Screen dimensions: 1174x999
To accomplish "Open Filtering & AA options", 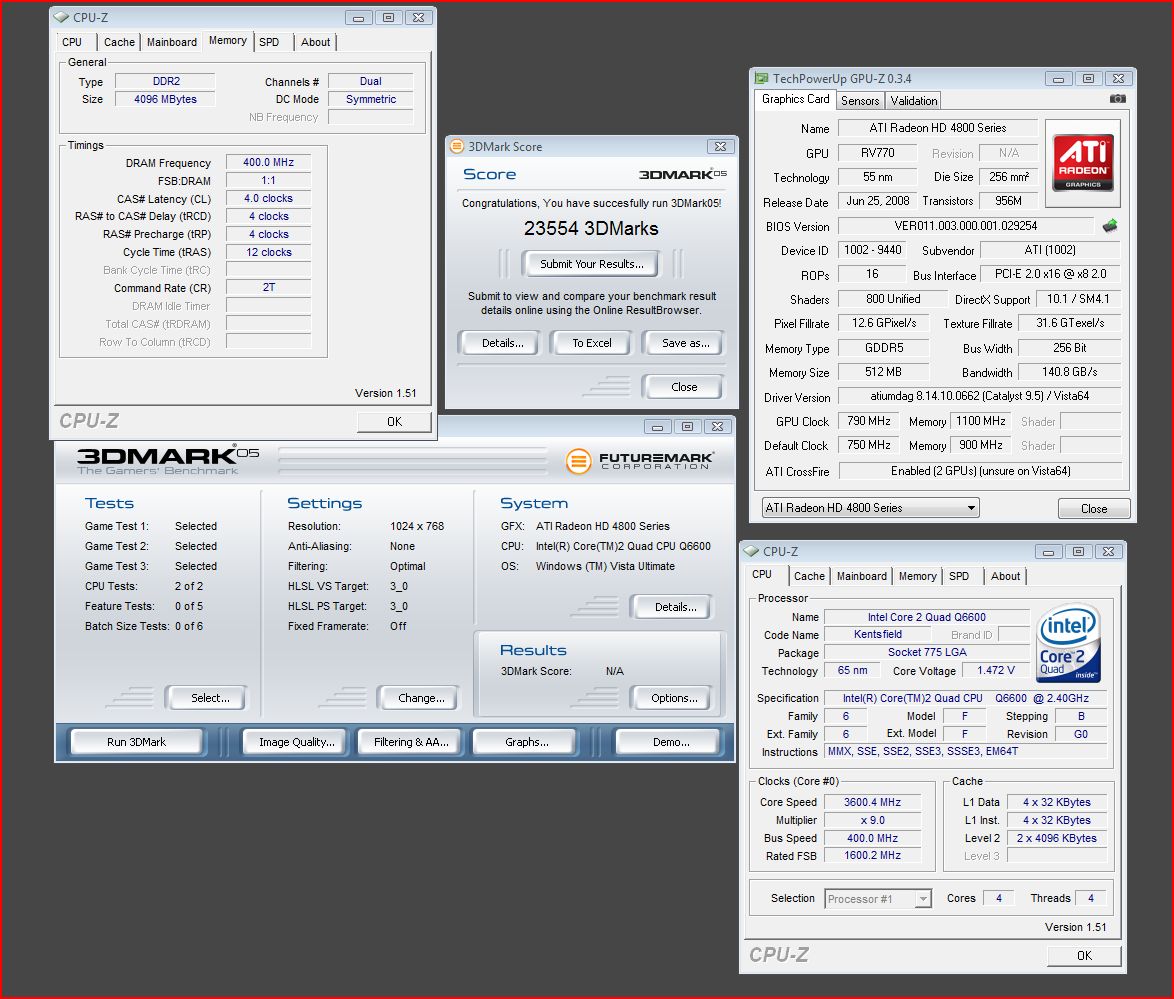I will [411, 742].
